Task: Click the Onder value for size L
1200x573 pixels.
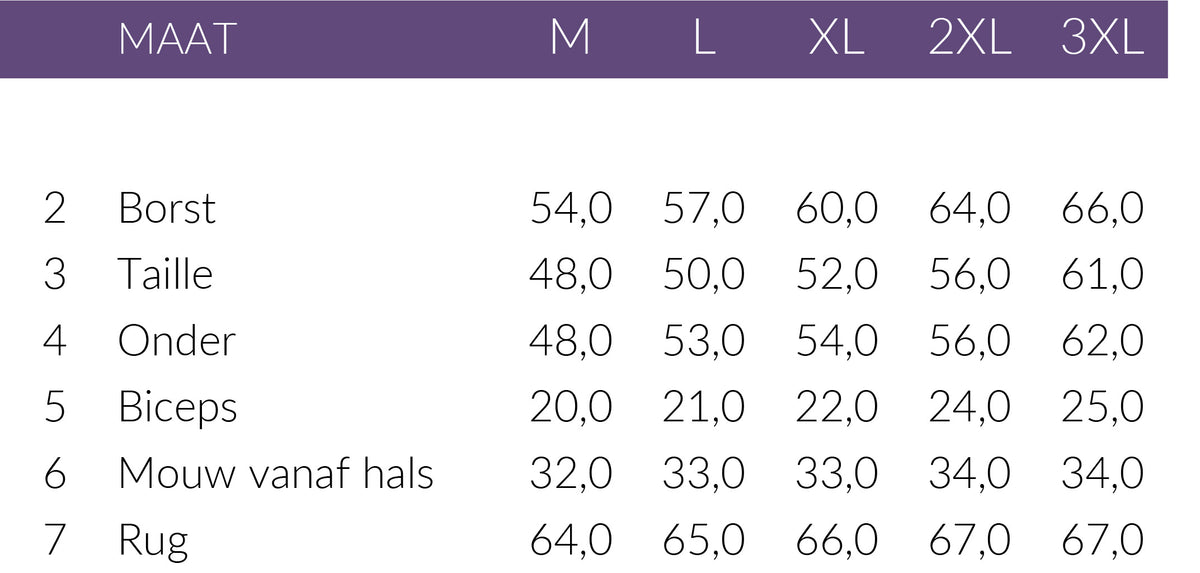Action: [x=704, y=341]
